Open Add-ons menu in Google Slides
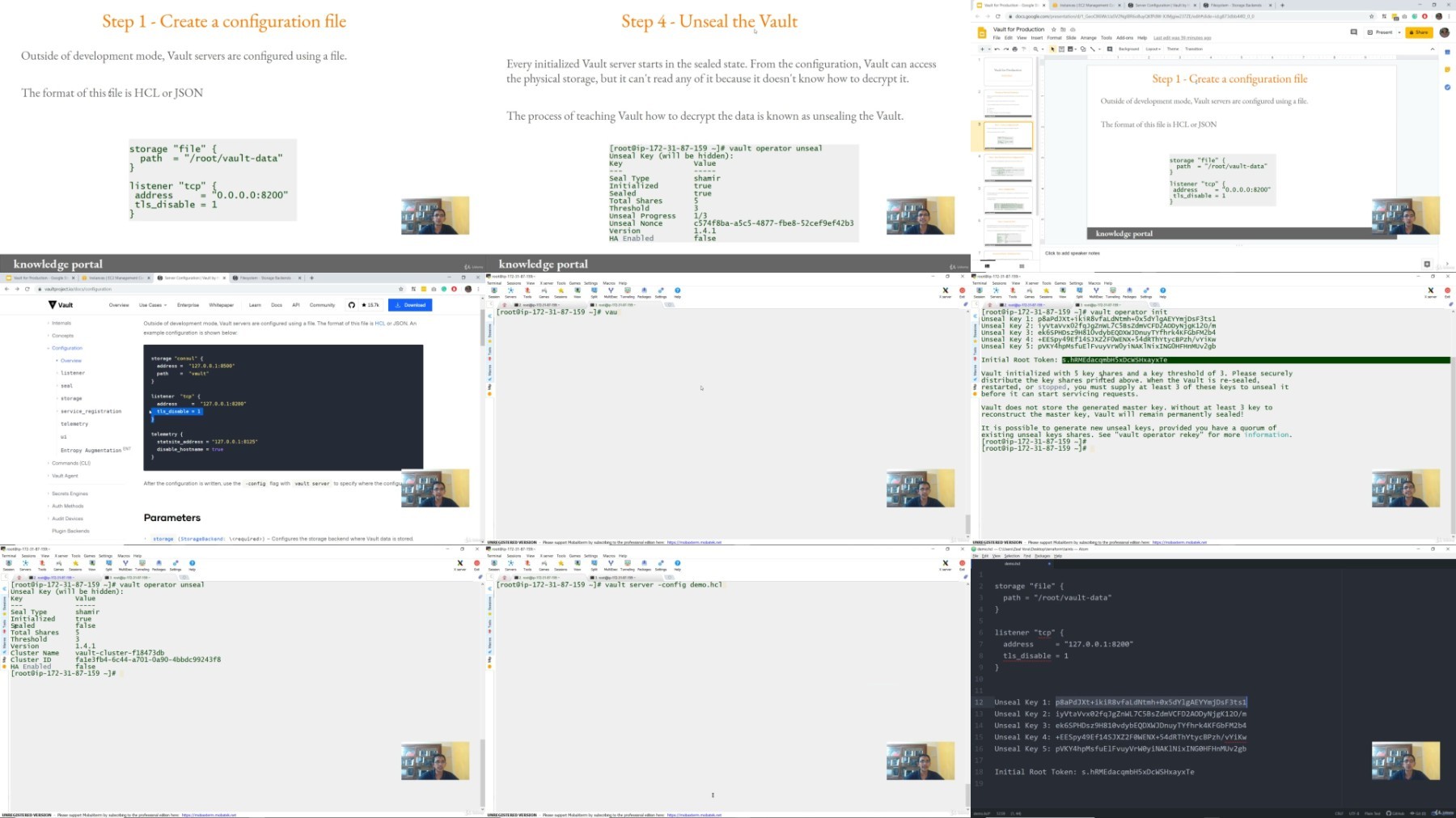Viewport: 1456px width, 818px height. [1124, 37]
